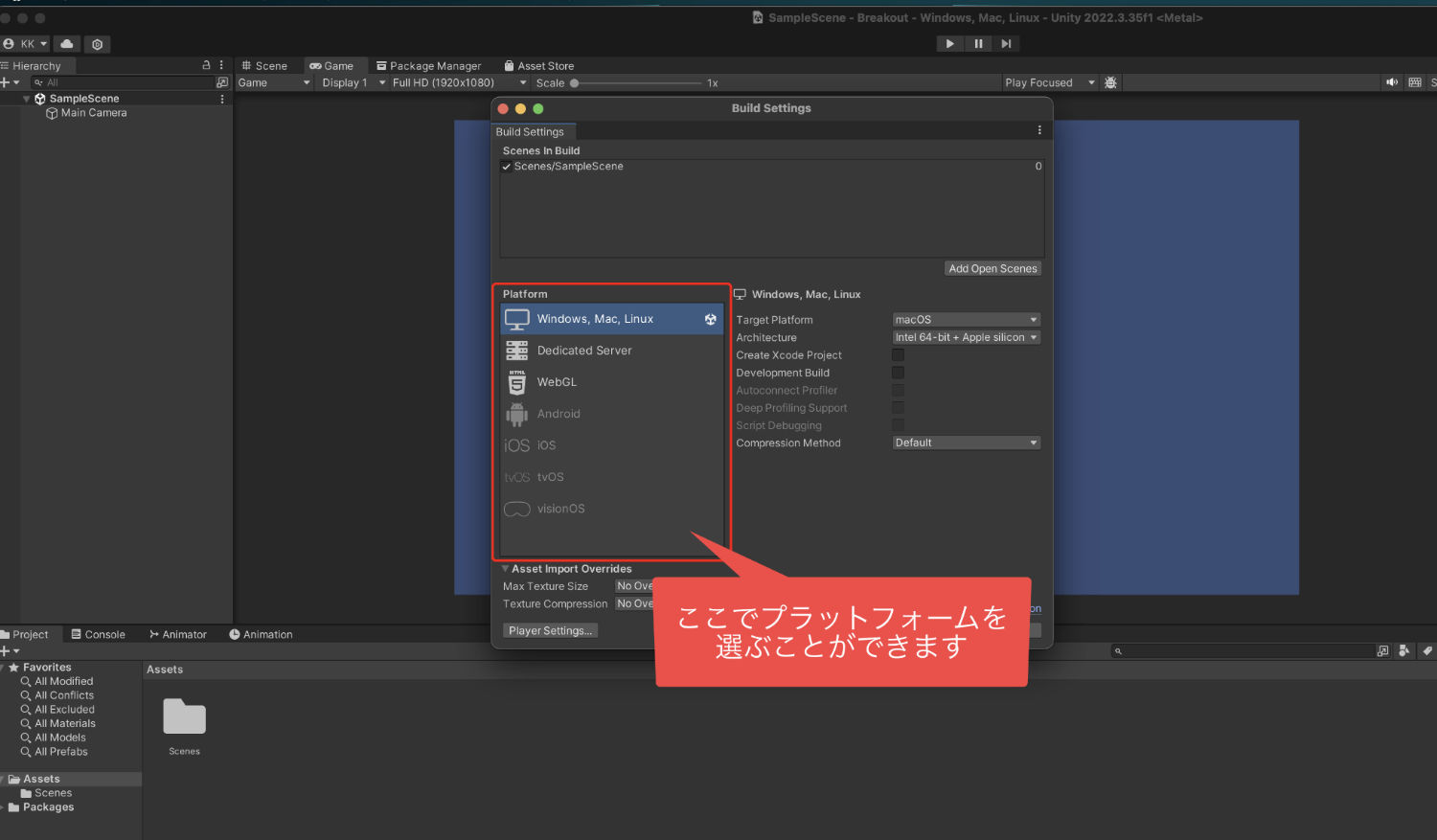Click the Project panel search field
The width and height of the screenshot is (1437, 840).
(1243, 651)
